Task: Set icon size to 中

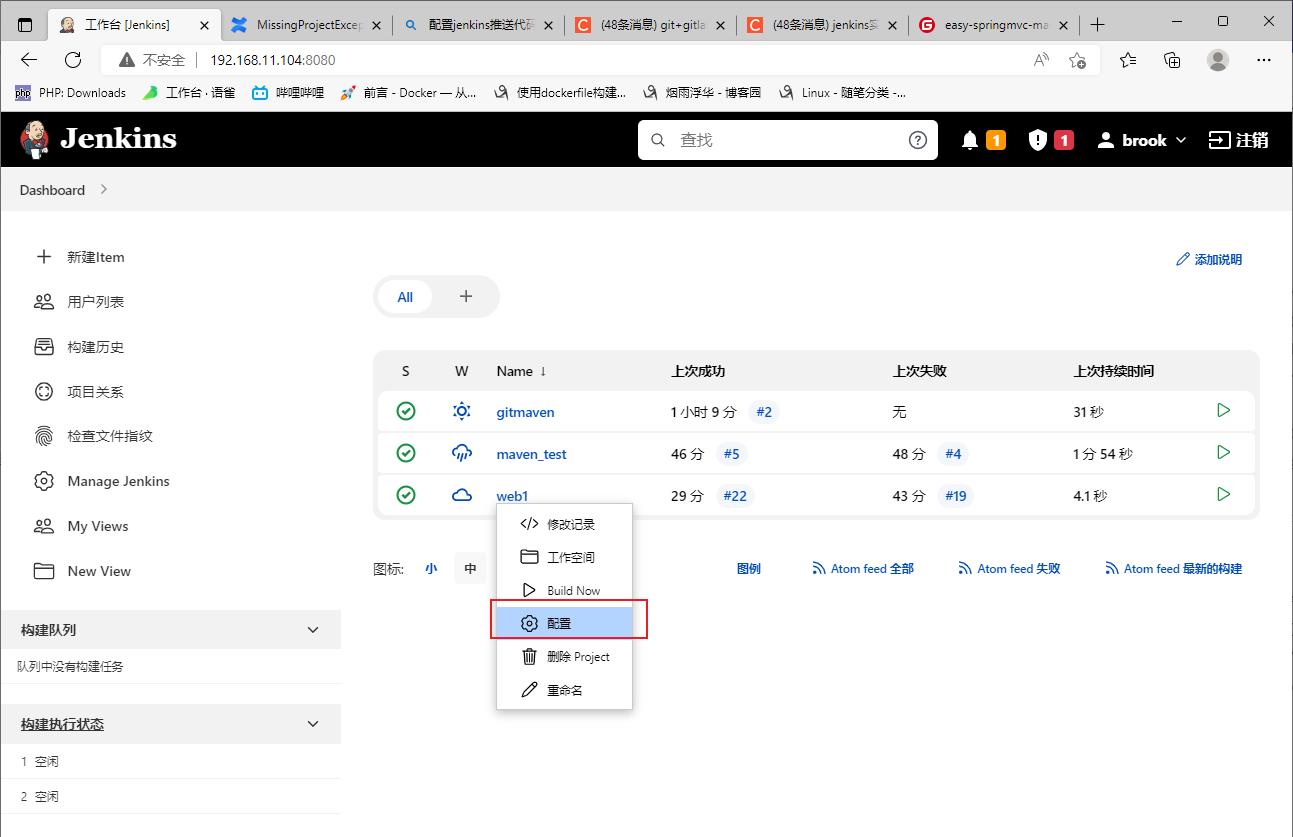Action: click(x=470, y=568)
